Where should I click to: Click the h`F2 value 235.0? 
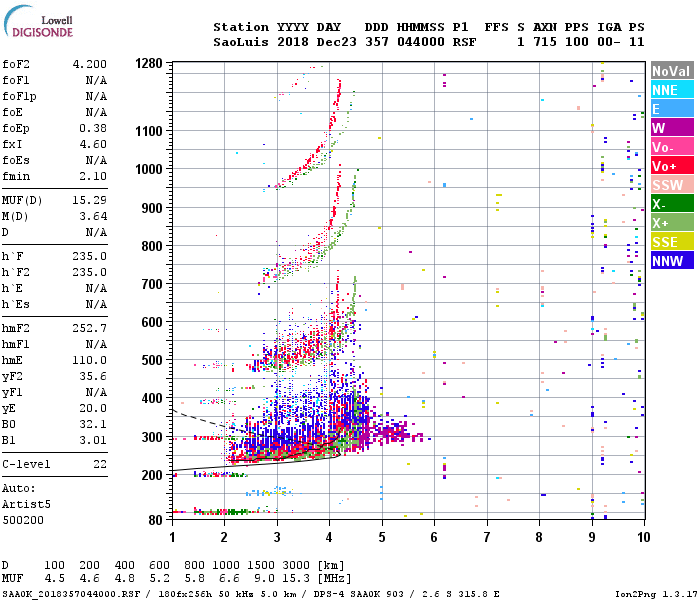point(90,272)
